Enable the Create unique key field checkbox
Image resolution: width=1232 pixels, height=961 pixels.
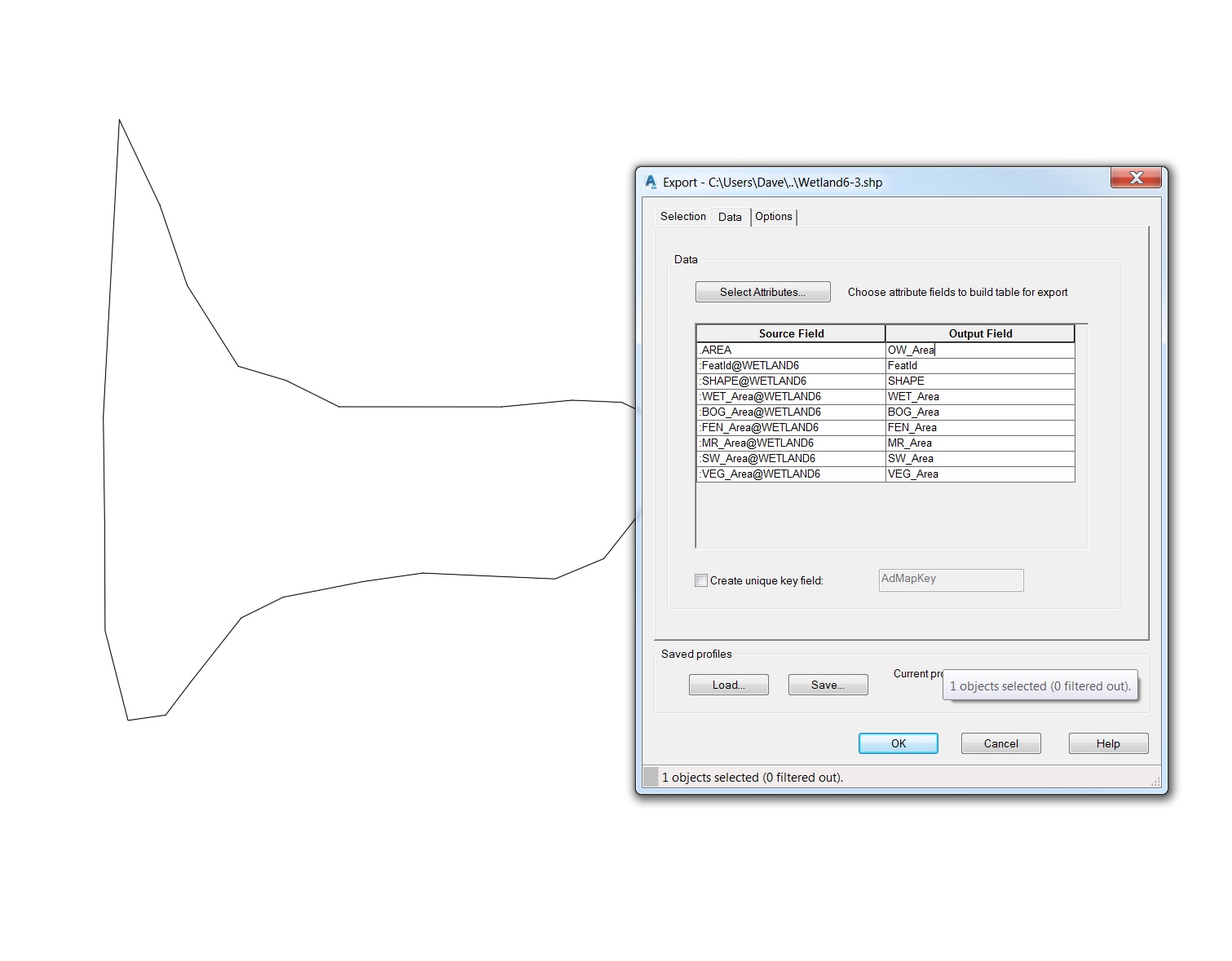pos(701,580)
